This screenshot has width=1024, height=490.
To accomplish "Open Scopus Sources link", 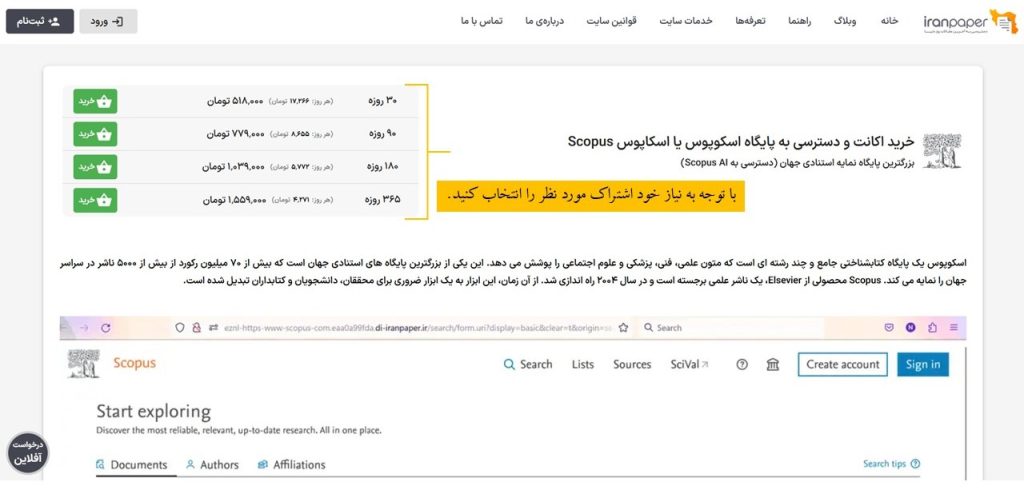I will pos(632,365).
